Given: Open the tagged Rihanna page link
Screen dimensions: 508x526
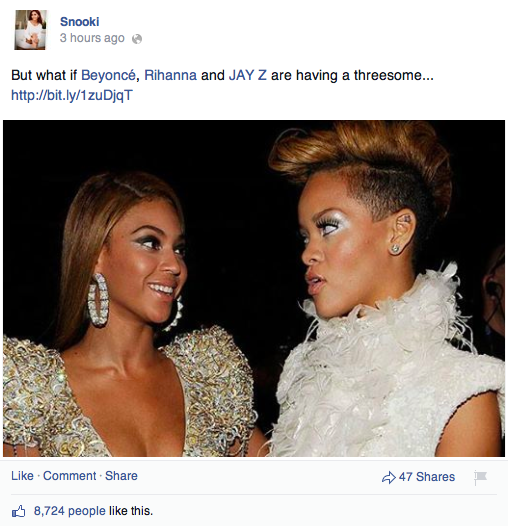Looking at the screenshot, I should (170, 75).
